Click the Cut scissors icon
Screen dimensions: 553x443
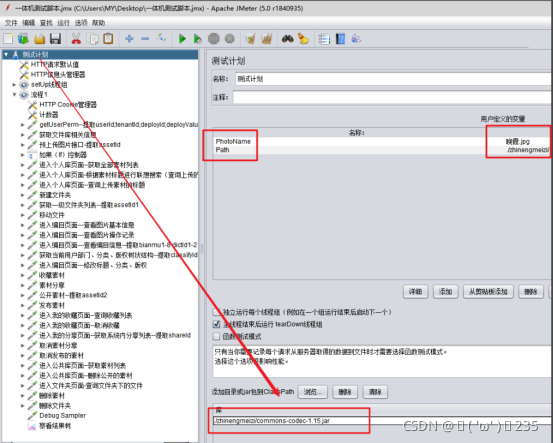pos(76,38)
